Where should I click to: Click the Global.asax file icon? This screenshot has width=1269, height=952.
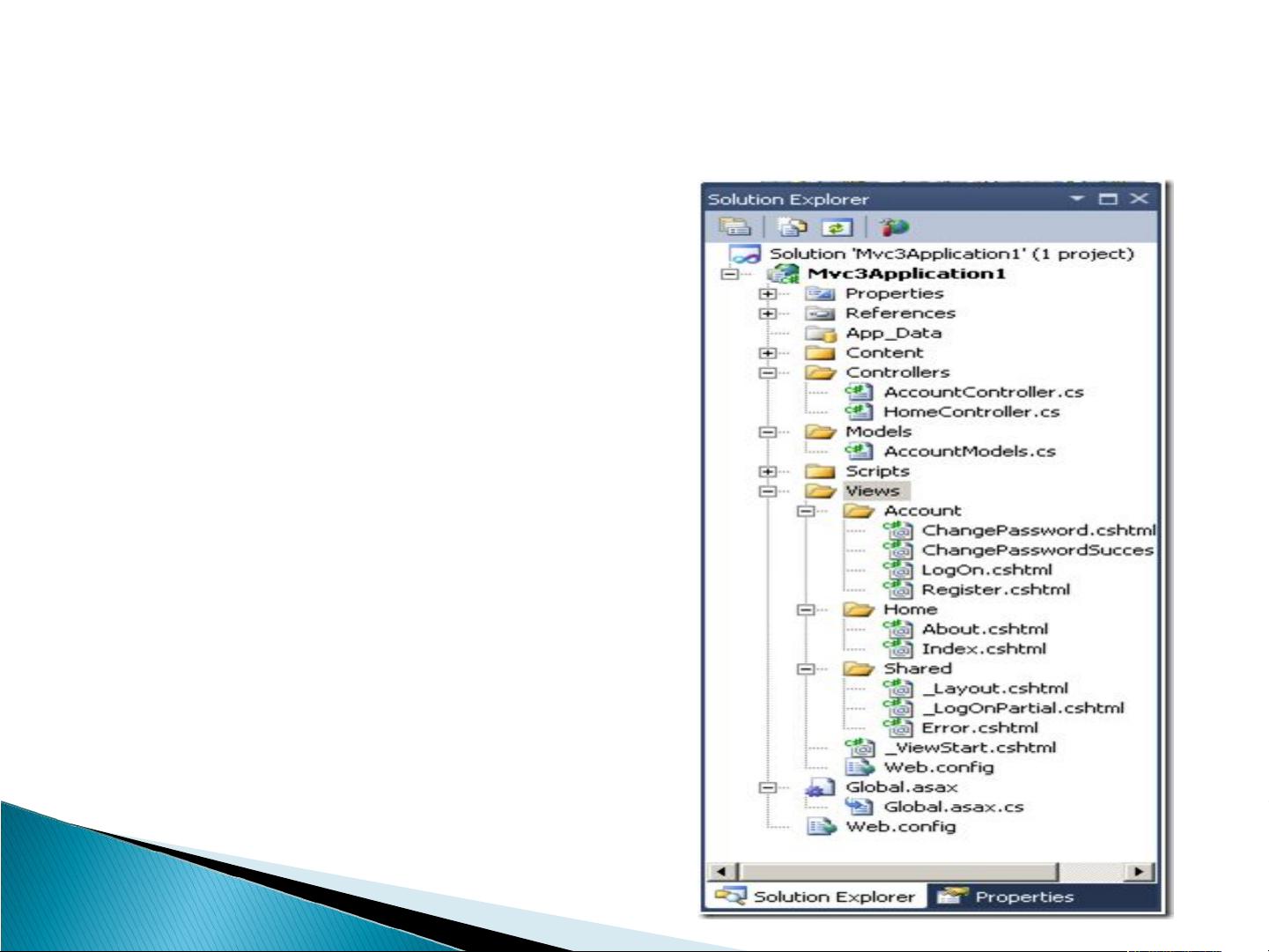click(820, 787)
